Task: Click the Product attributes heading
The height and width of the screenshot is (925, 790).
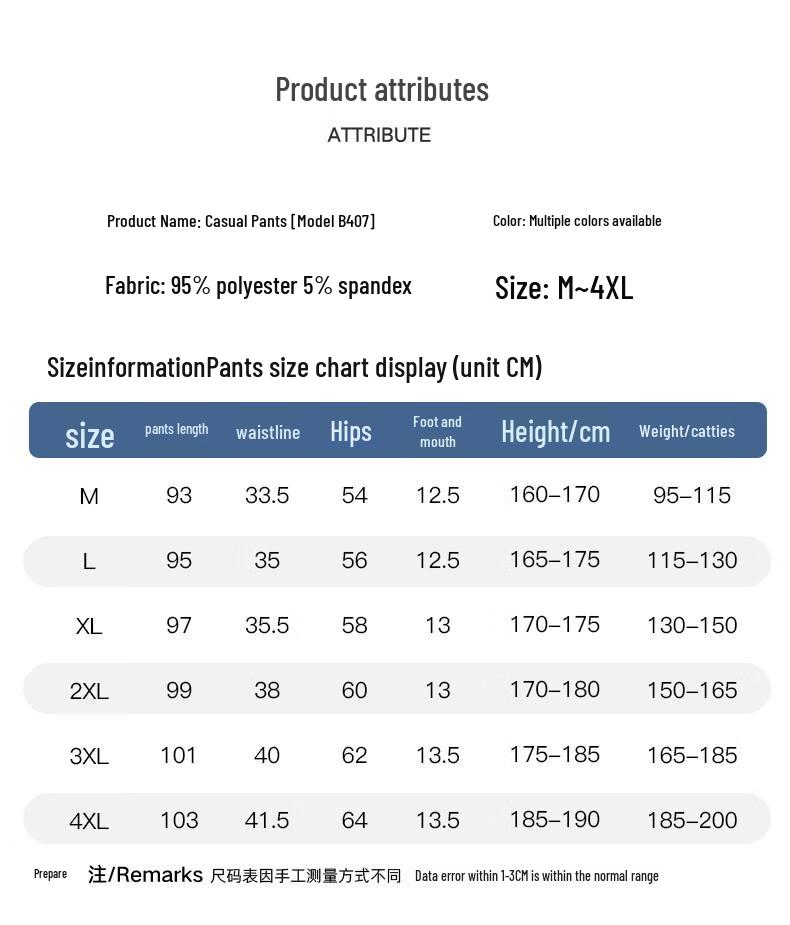Action: [x=382, y=90]
